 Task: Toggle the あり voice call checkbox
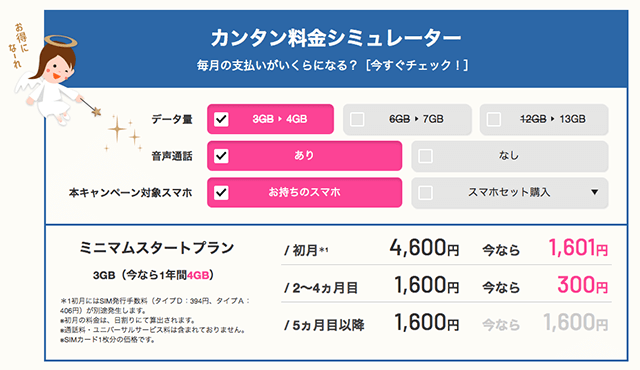tap(221, 156)
